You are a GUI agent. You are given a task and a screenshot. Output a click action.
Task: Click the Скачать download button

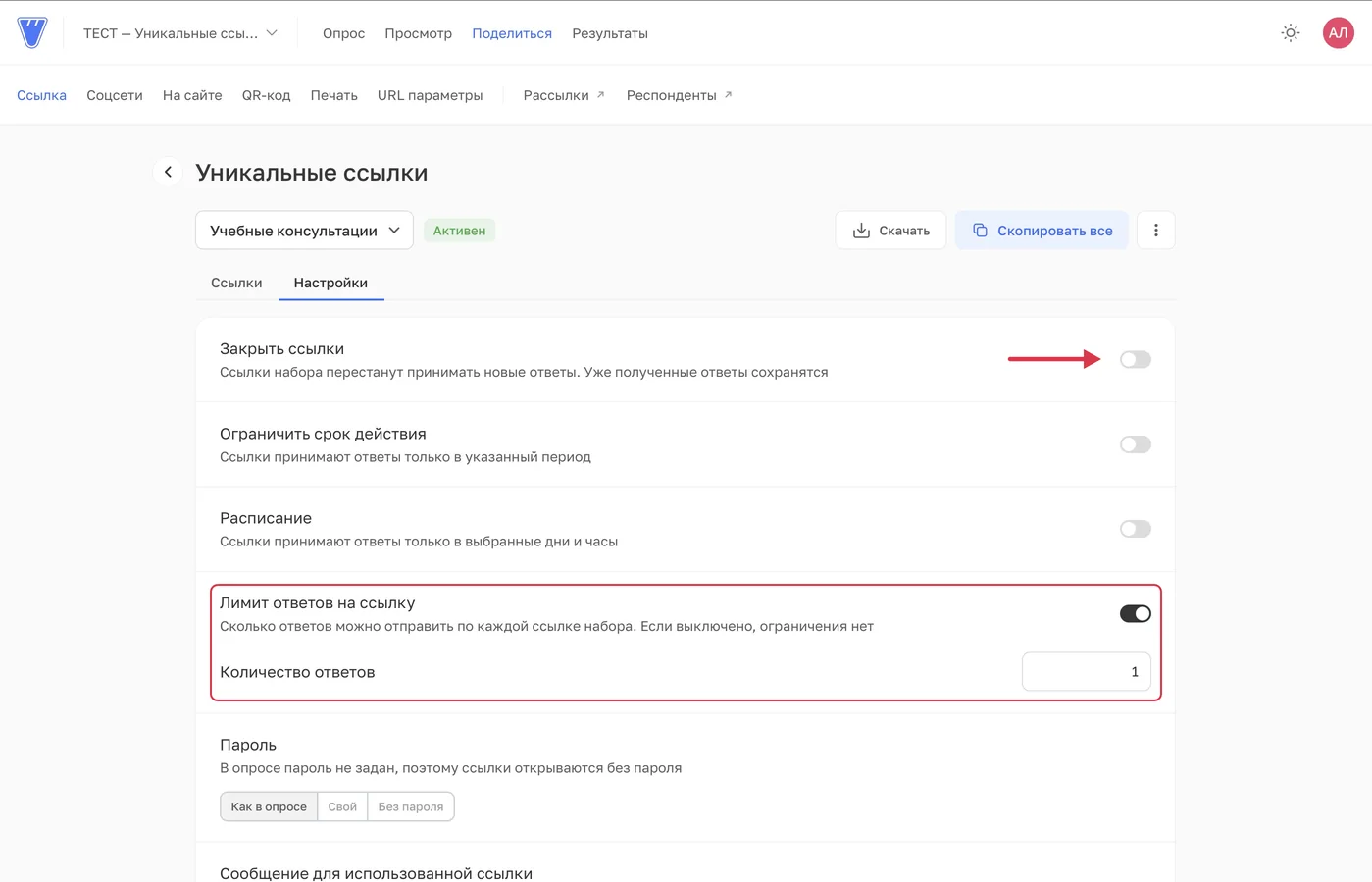tap(890, 231)
